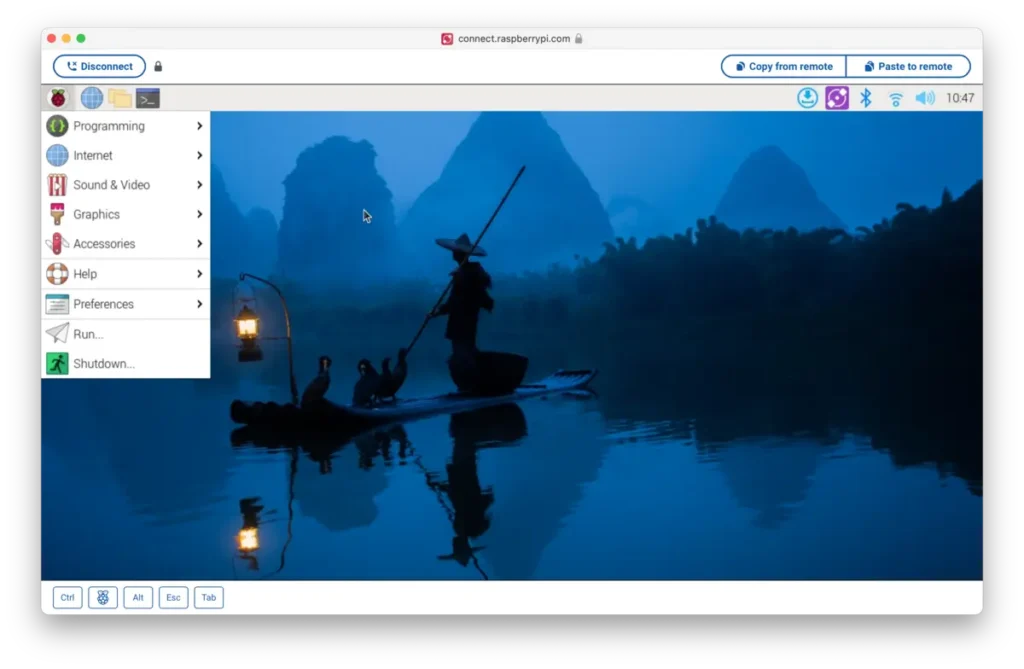Click Copy from remote button
Screen dimensions: 1024x669
[x=784, y=66]
